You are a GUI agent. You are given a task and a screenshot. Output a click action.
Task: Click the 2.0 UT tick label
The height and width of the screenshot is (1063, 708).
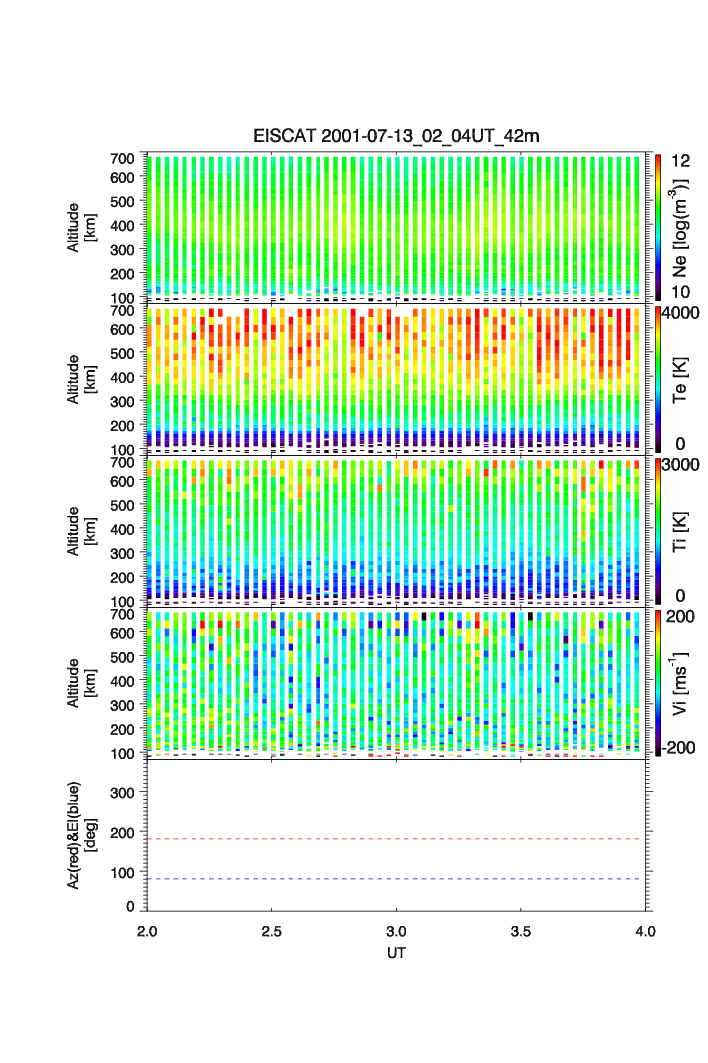[x=147, y=930]
